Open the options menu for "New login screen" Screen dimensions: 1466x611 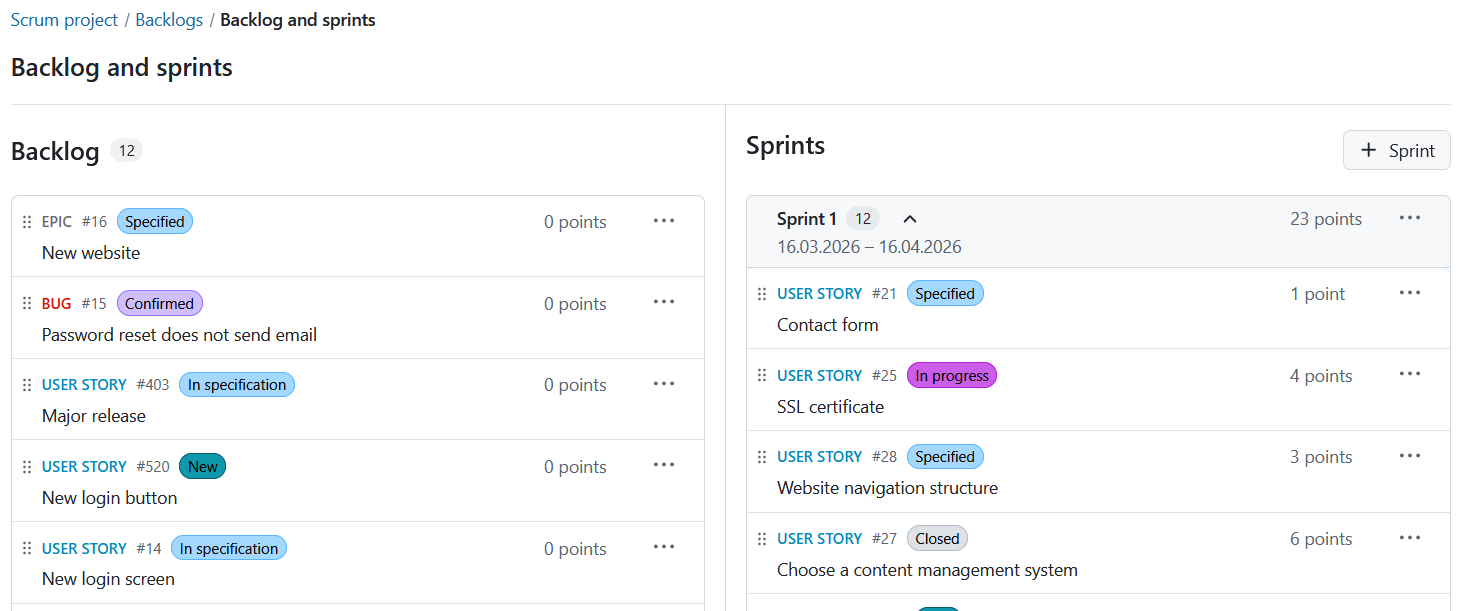[x=663, y=546]
